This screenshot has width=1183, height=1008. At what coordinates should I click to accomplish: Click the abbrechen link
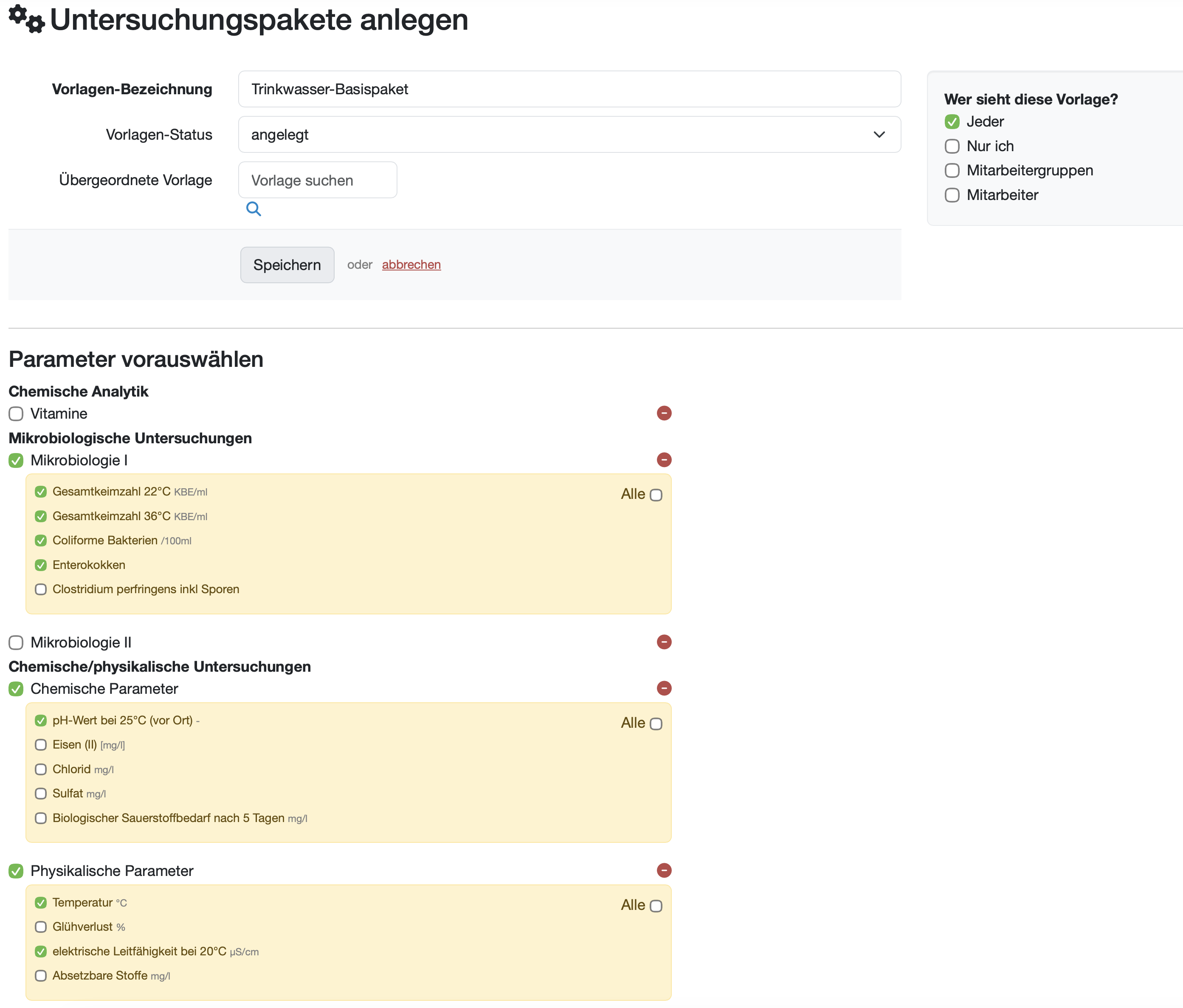coord(411,265)
